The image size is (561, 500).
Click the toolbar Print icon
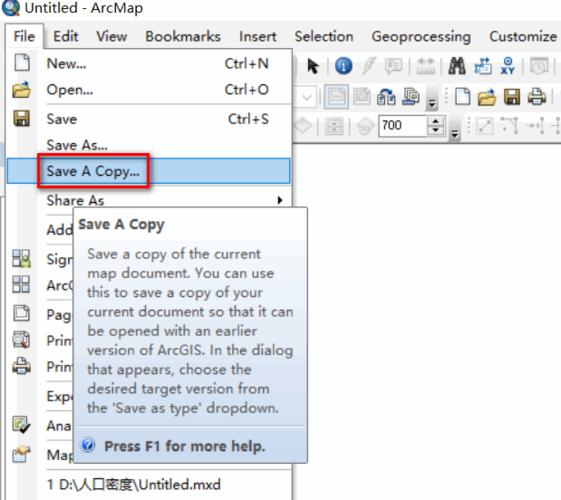537,97
